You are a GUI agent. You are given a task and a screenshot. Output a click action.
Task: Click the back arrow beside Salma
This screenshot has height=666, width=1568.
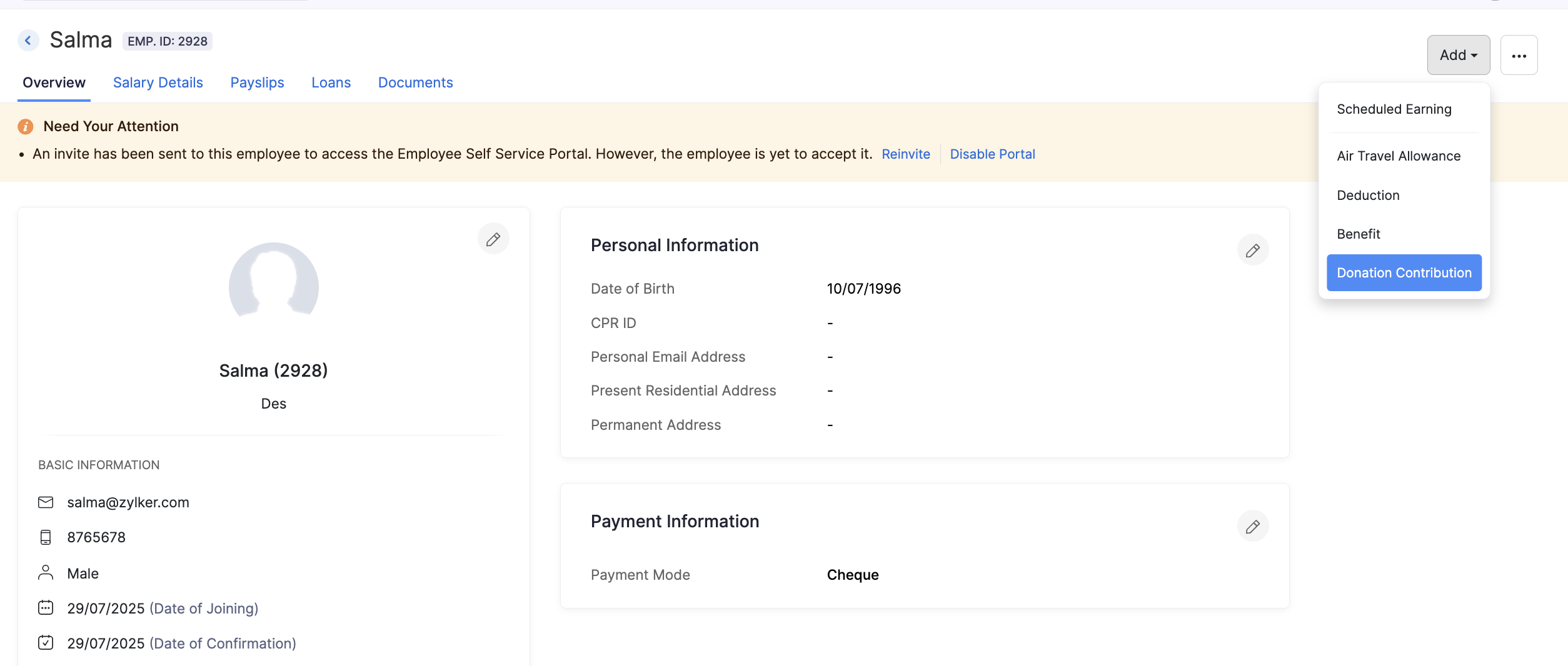28,41
